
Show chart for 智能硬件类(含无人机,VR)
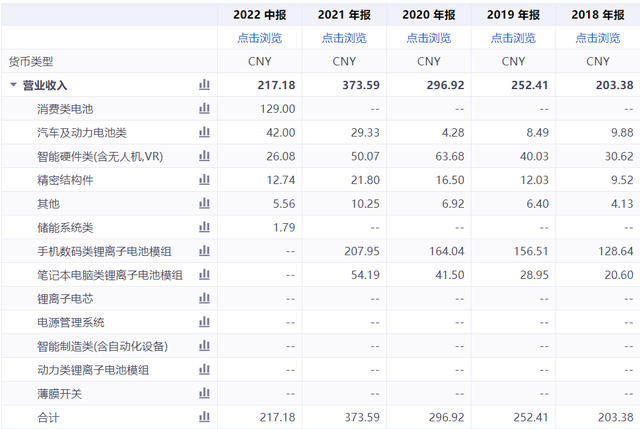tap(204, 156)
